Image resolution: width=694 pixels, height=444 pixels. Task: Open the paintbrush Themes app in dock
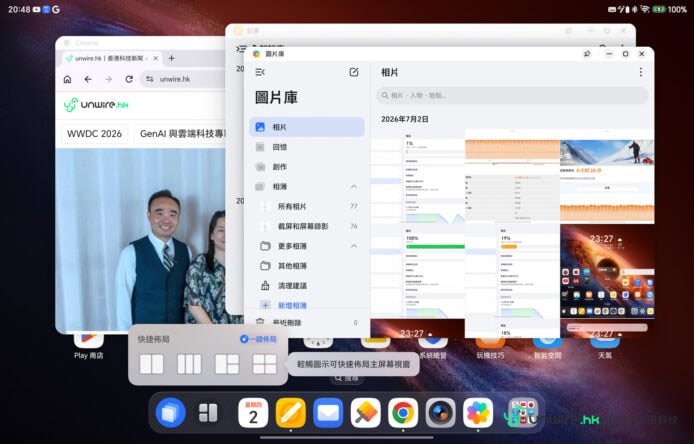click(x=366, y=413)
